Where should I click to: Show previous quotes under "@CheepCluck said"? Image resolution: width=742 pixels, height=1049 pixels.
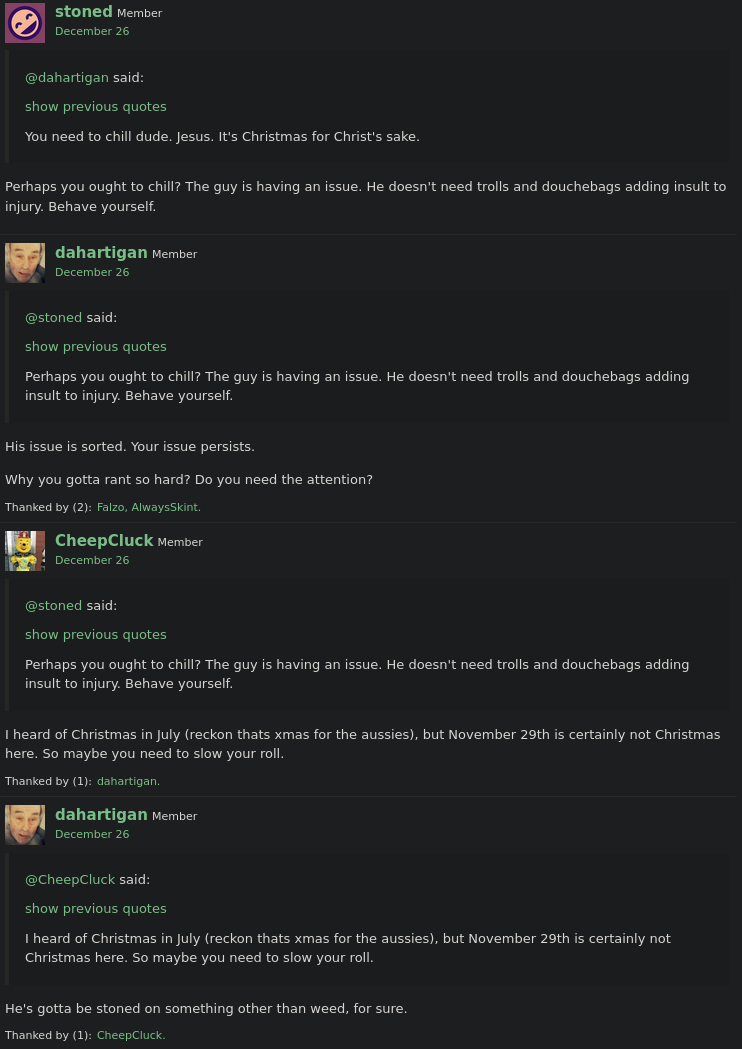click(x=96, y=909)
